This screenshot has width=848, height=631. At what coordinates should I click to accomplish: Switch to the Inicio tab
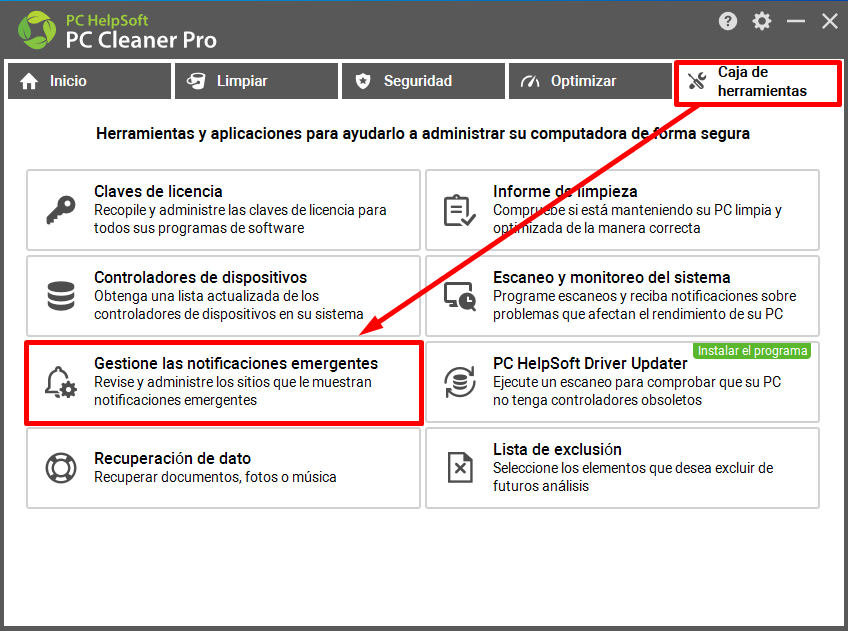point(89,81)
